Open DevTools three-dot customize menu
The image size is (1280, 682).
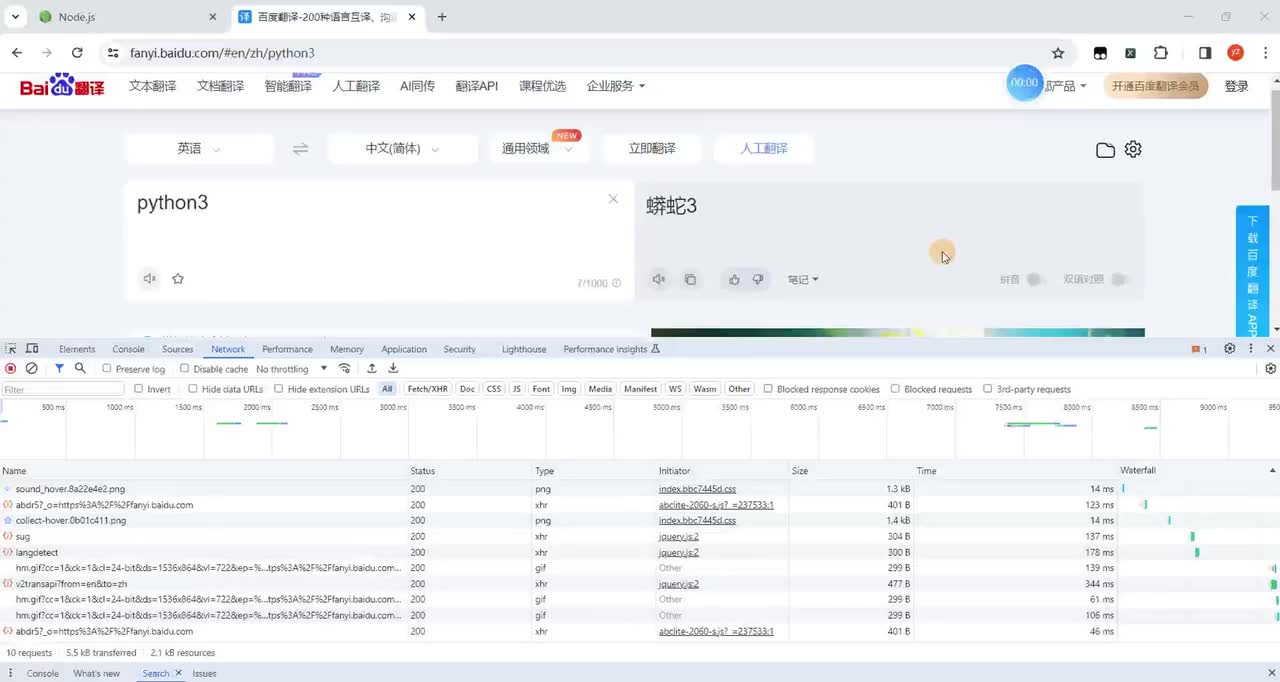[x=1251, y=349]
